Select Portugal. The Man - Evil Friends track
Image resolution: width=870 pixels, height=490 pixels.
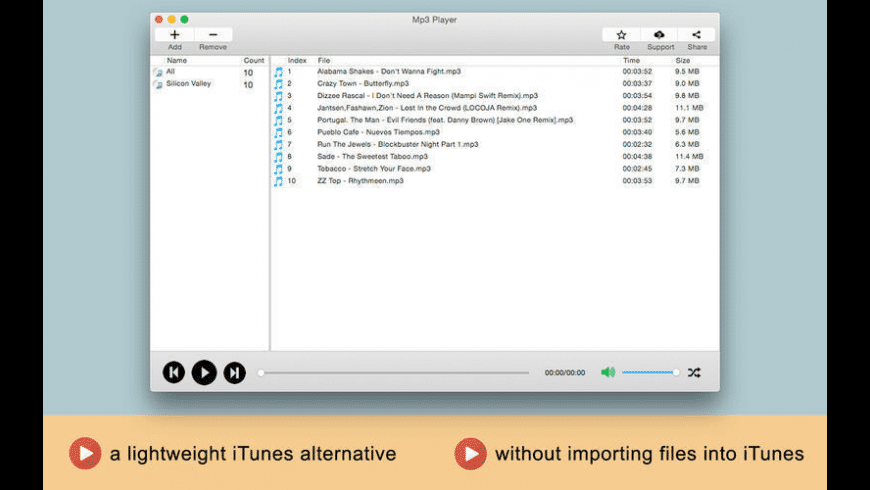(445, 120)
